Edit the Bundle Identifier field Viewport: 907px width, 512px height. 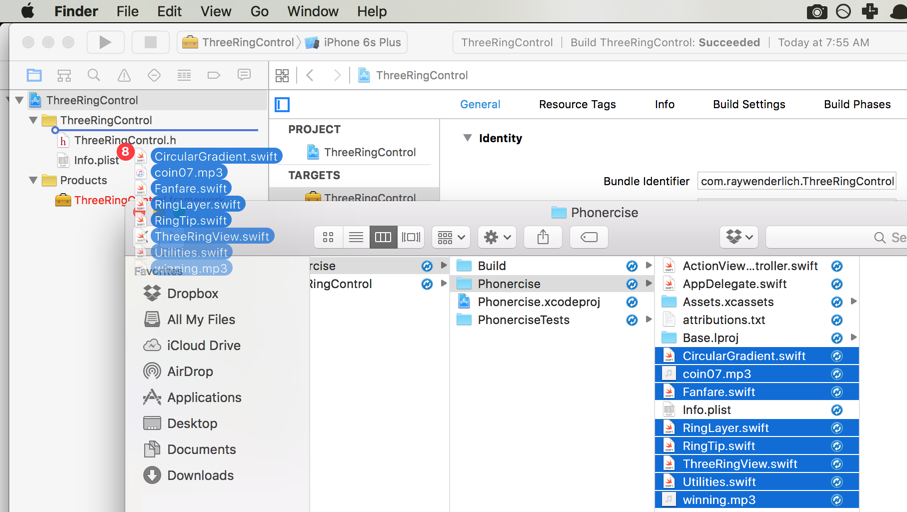798,181
